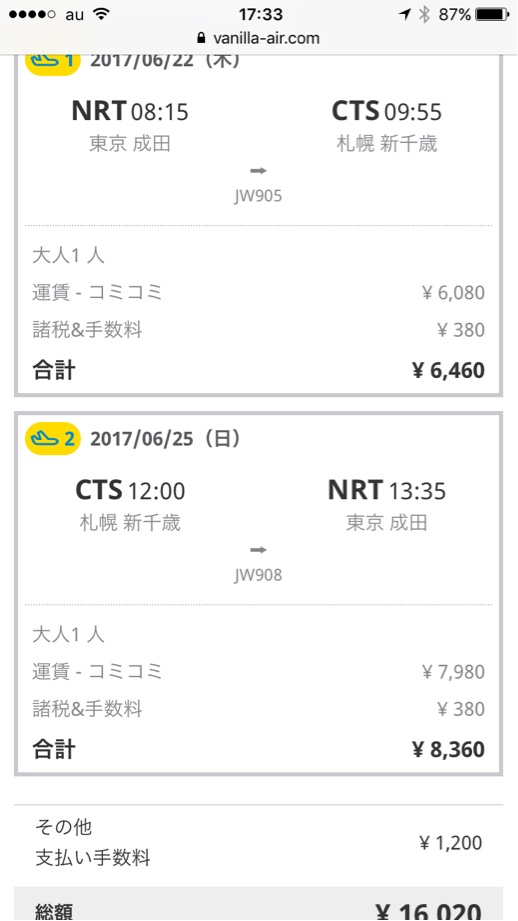This screenshot has height=921, width=518.
Task: Tap the lock icon beside vanilla-air.com
Action: (x=201, y=38)
